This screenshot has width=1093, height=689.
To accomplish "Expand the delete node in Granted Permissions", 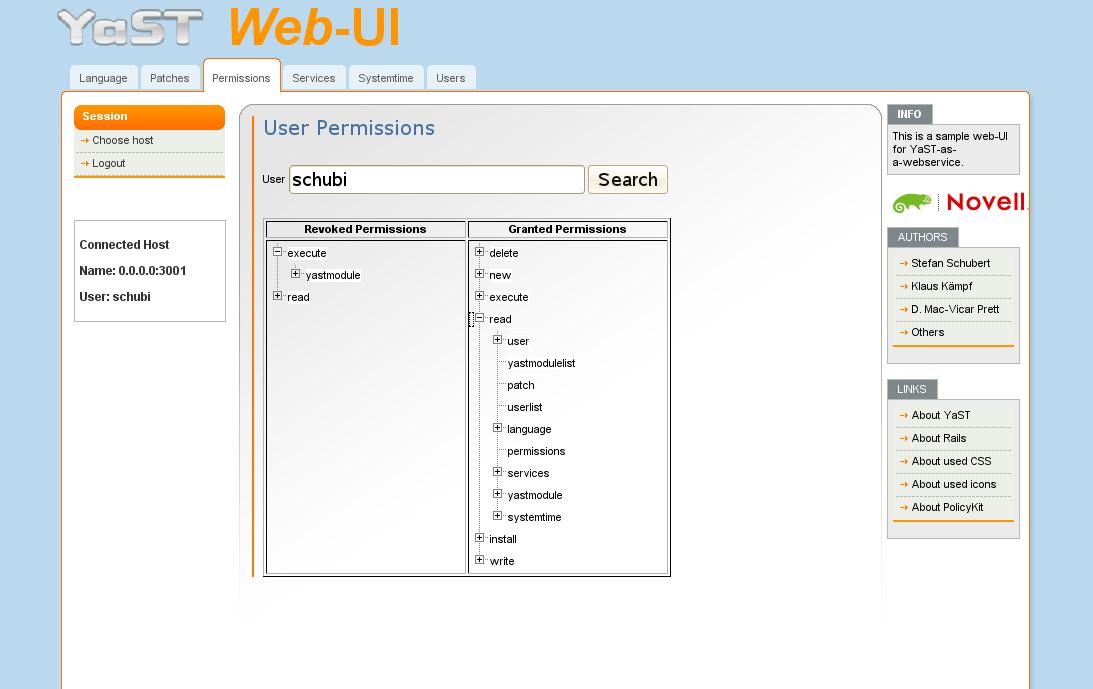I will [x=480, y=252].
